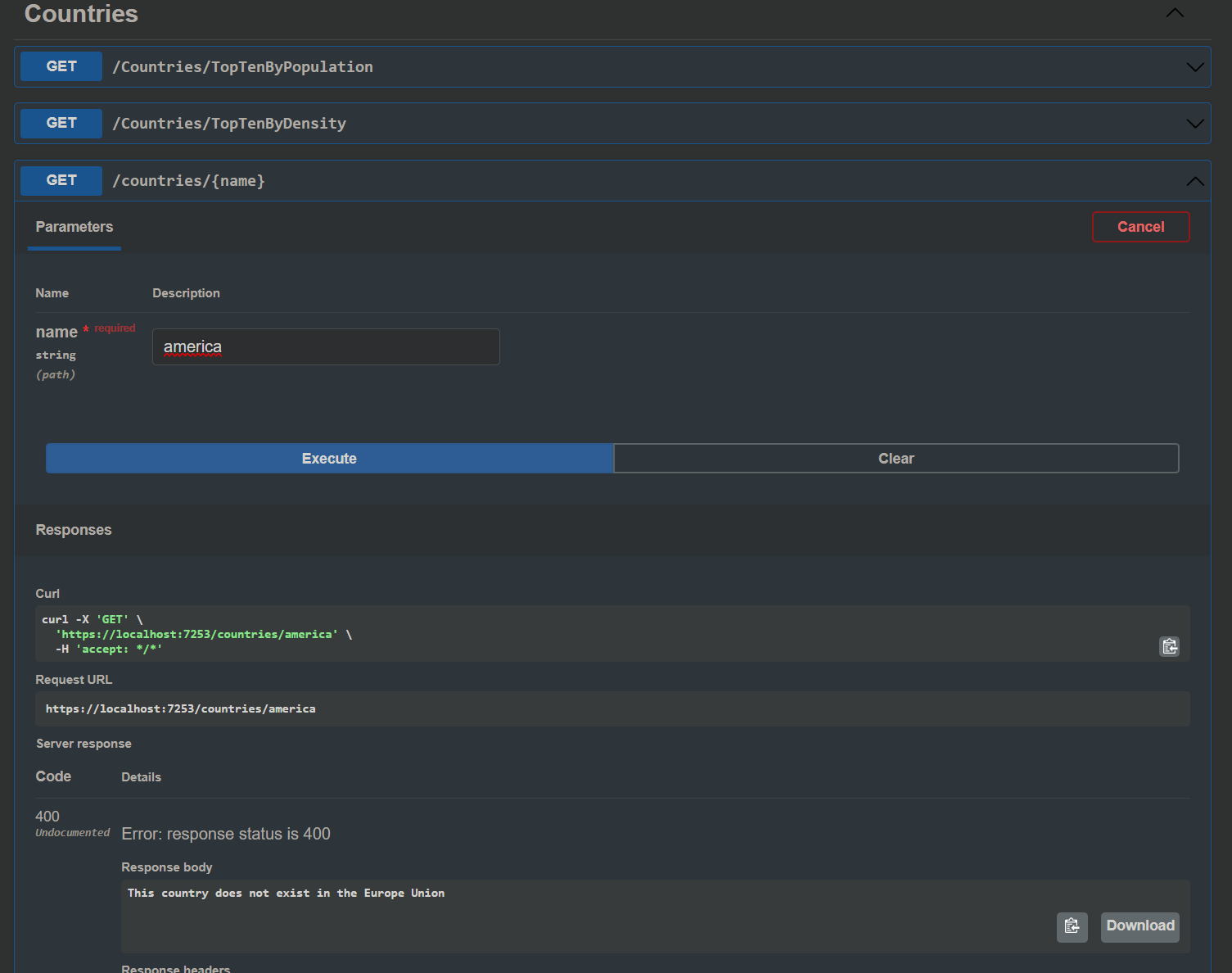Download the server response body
Screen dimensions: 1232x973
[1139, 926]
